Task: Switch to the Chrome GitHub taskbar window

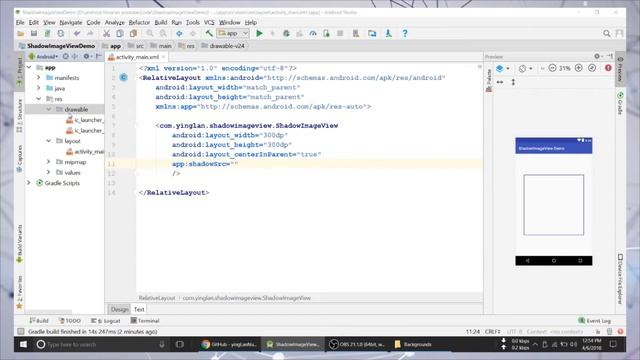Action: point(229,344)
